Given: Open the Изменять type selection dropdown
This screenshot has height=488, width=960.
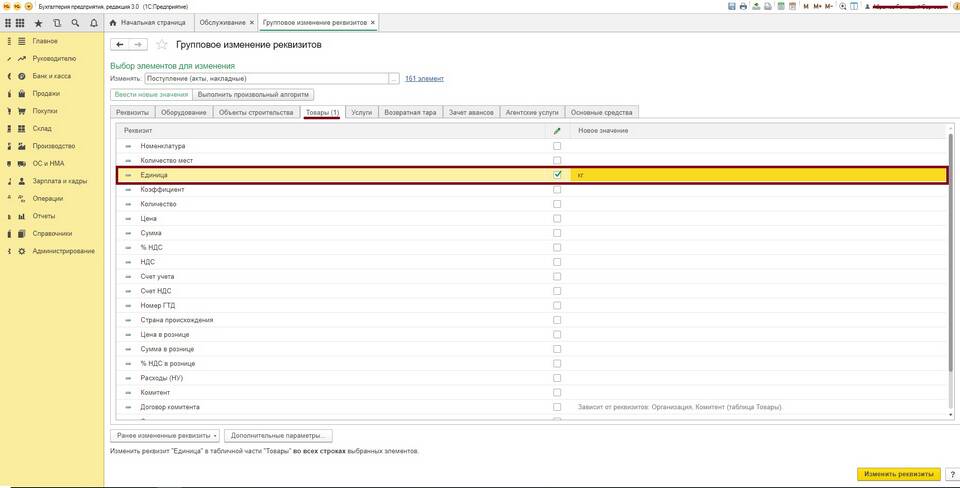Looking at the screenshot, I should 395,78.
